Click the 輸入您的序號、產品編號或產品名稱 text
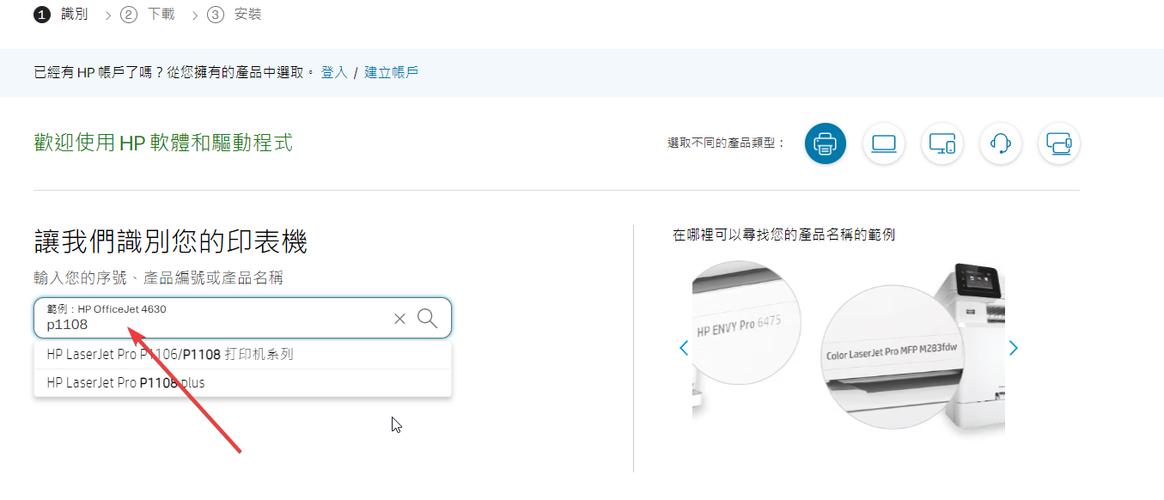The height and width of the screenshot is (500, 1164). (158, 278)
